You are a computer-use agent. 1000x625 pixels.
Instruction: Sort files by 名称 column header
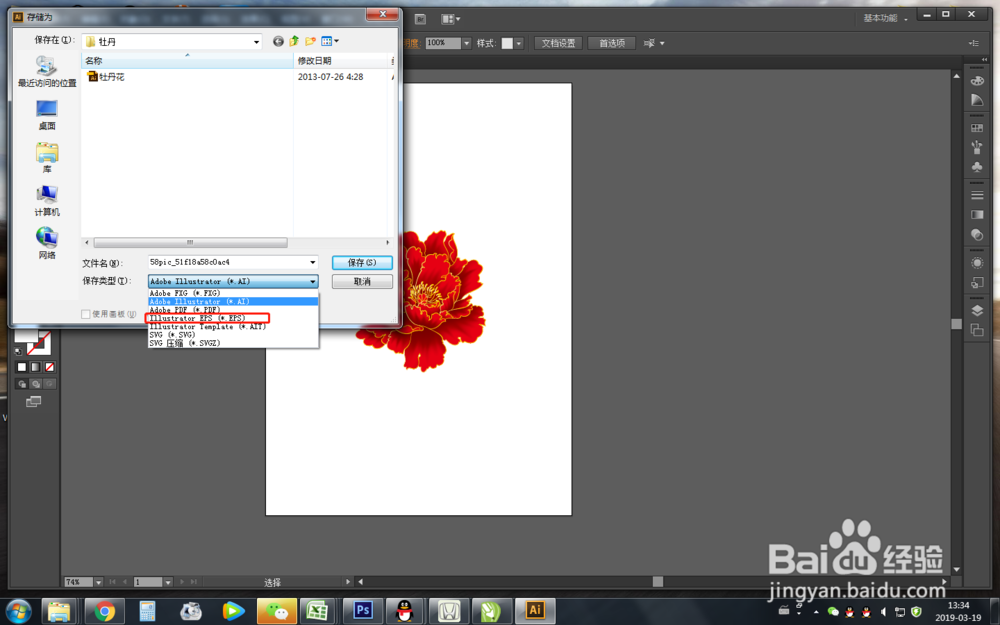[187, 61]
